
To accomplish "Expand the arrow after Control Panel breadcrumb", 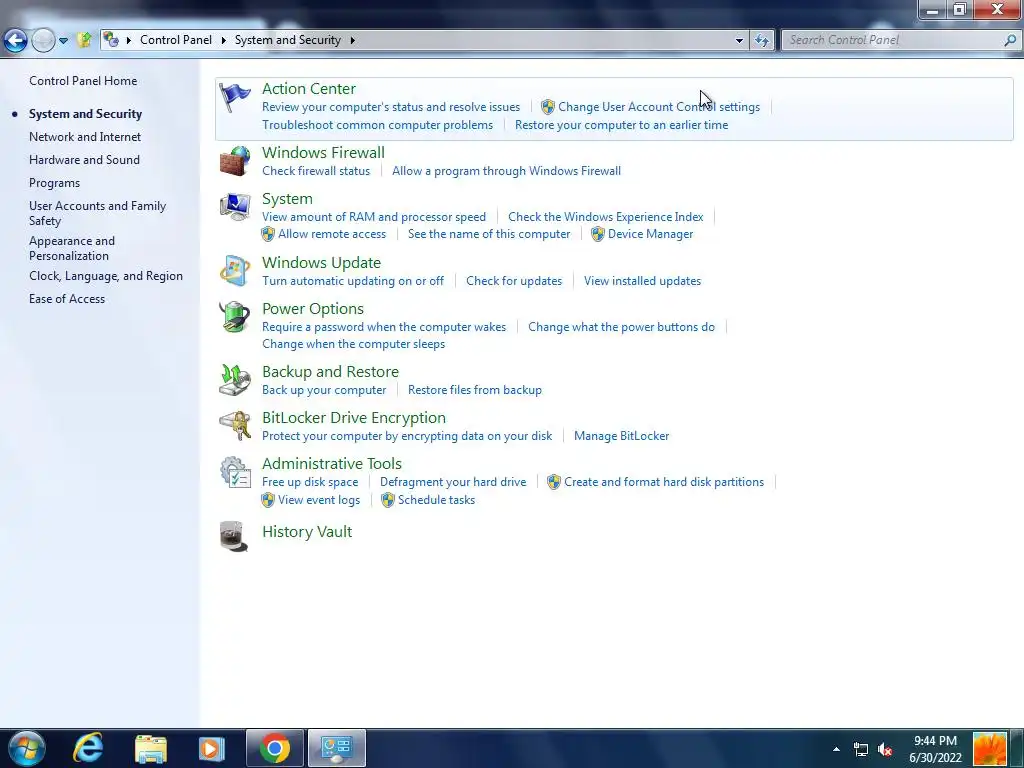I will point(223,40).
